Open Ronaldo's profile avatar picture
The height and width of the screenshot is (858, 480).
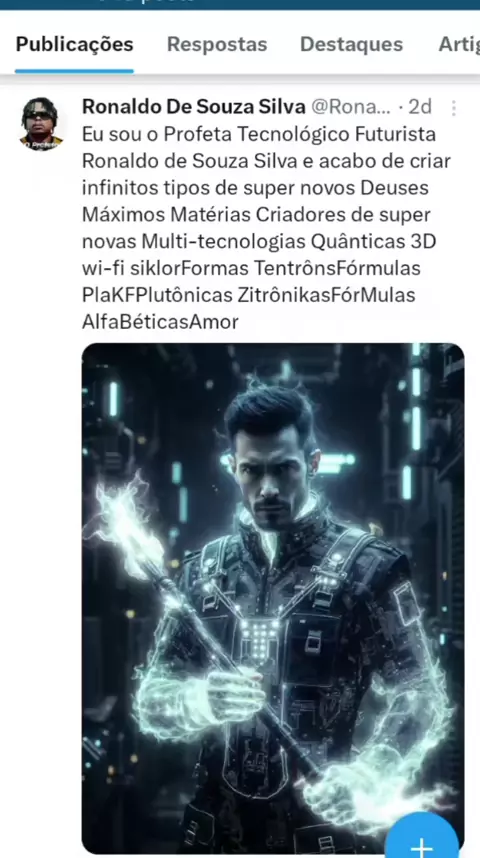point(41,124)
